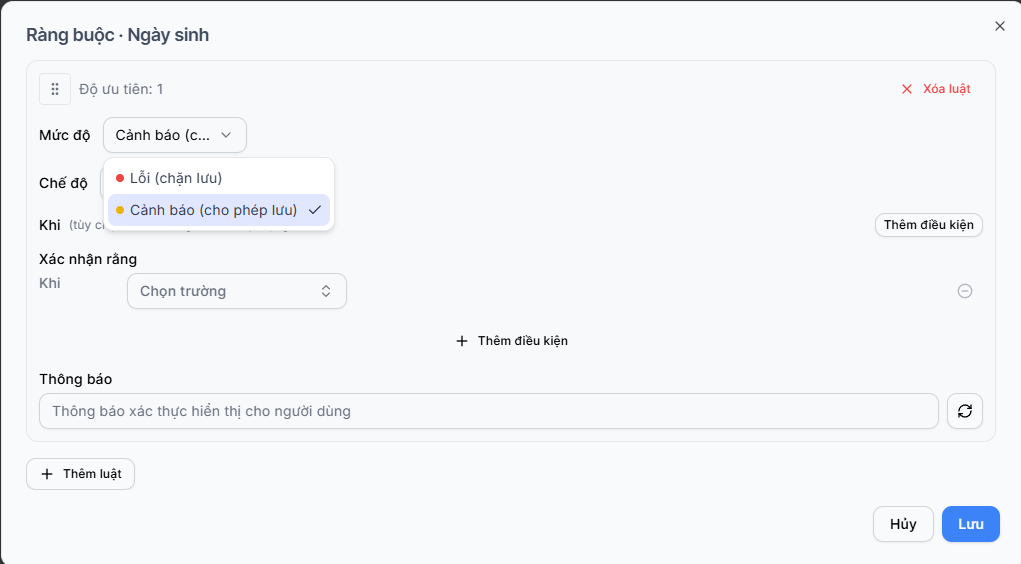Click Thêm điều kiện button in Khi row
Image resolution: width=1021 pixels, height=564 pixels.
pos(929,225)
